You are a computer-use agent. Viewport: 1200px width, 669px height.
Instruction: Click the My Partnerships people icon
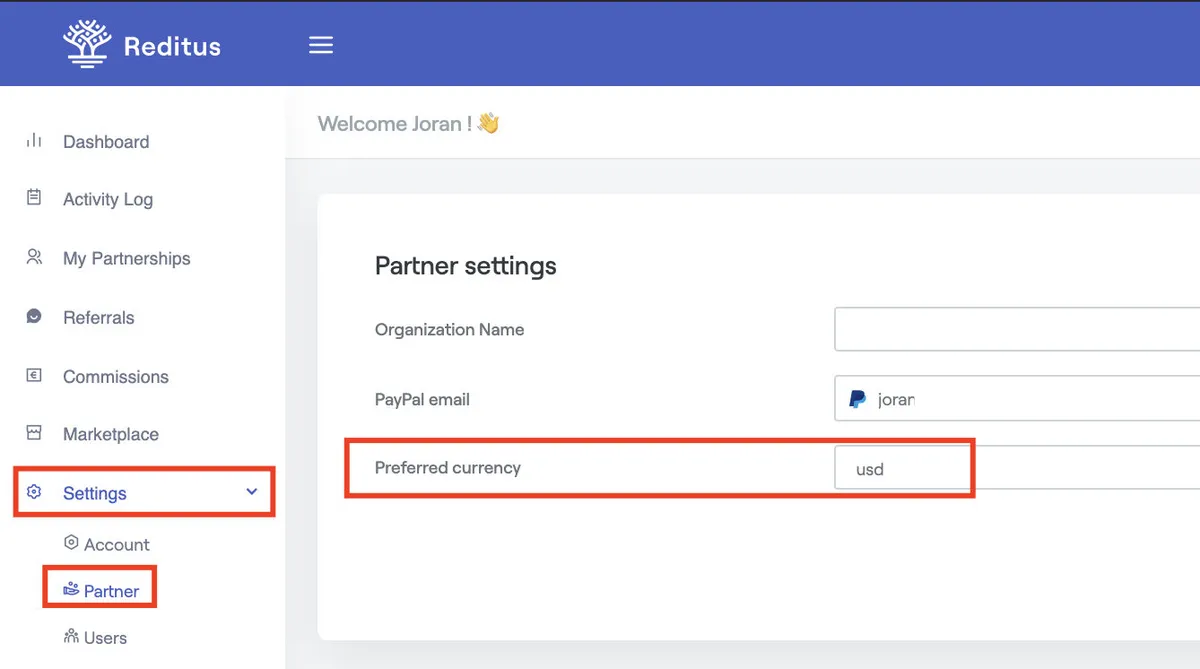coord(34,258)
